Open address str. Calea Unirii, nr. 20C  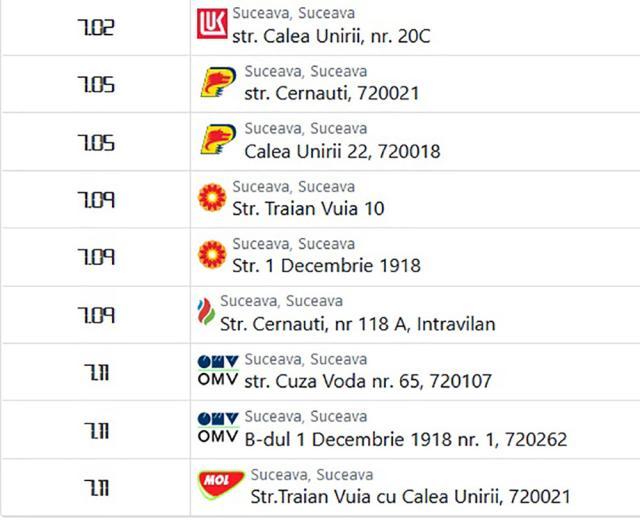[x=331, y=36]
